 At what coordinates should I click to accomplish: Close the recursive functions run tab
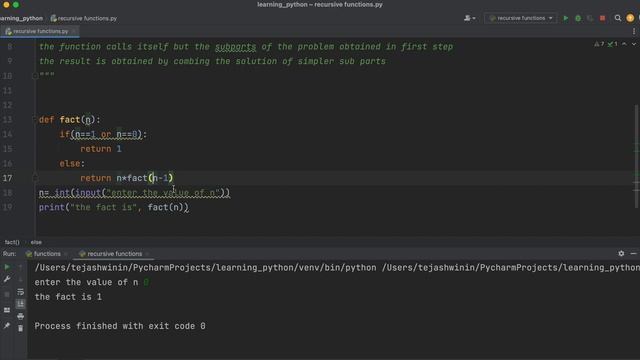[x=147, y=254]
